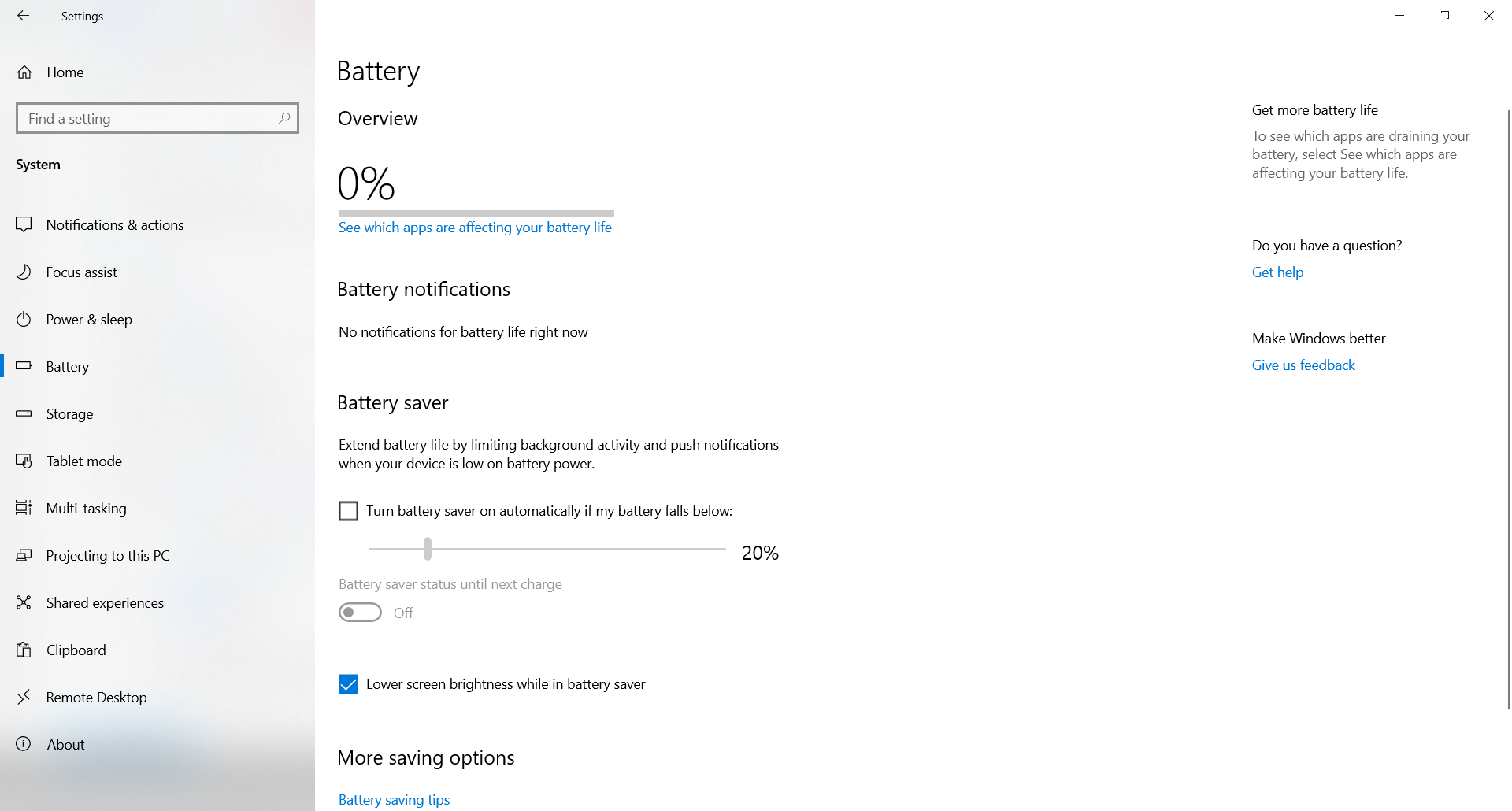Toggle battery saver status switch

click(x=360, y=613)
